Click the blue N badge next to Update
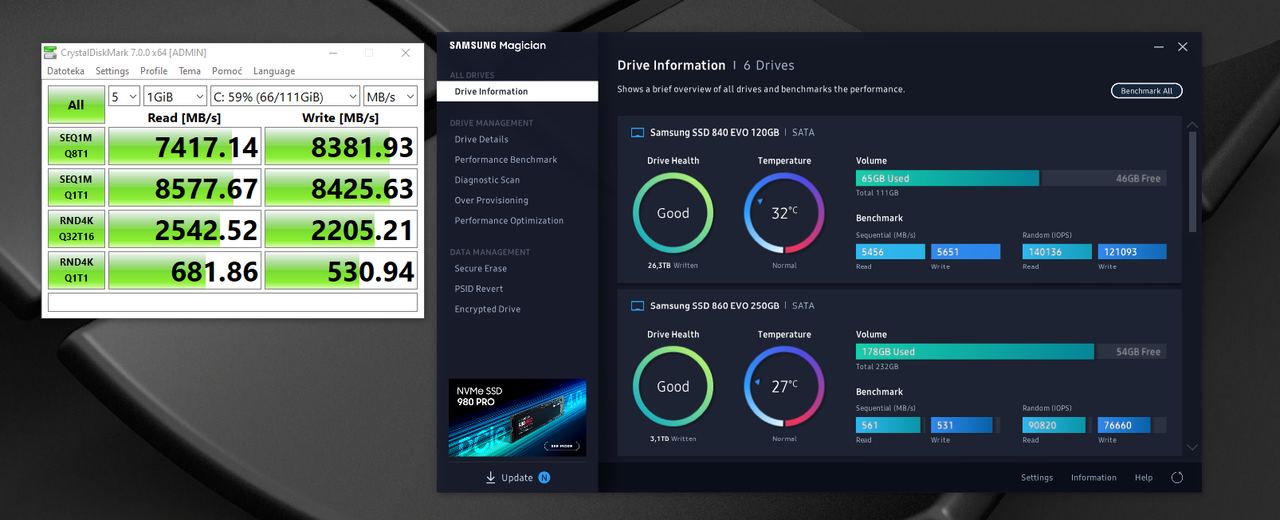Screen dimensions: 1280x520 (544, 478)
